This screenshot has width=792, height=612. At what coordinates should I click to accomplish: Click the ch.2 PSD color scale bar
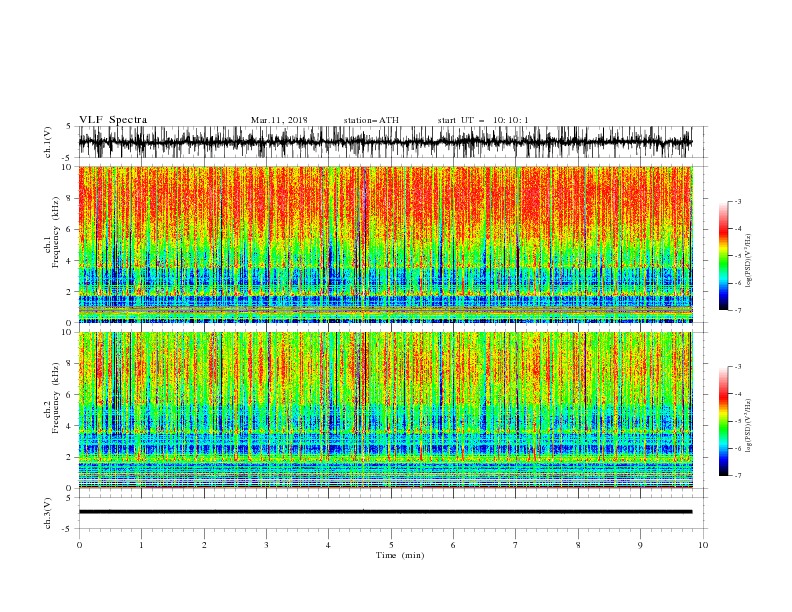[x=723, y=421]
